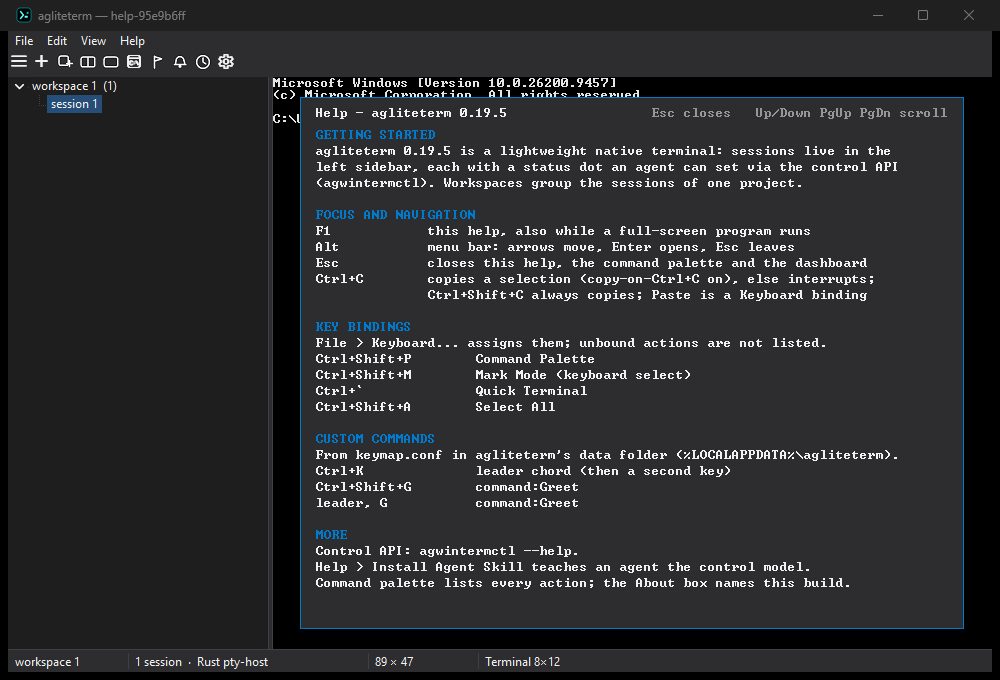
Task: Click the Ctrl+Shift+G command:Greet row
Action: [447, 487]
